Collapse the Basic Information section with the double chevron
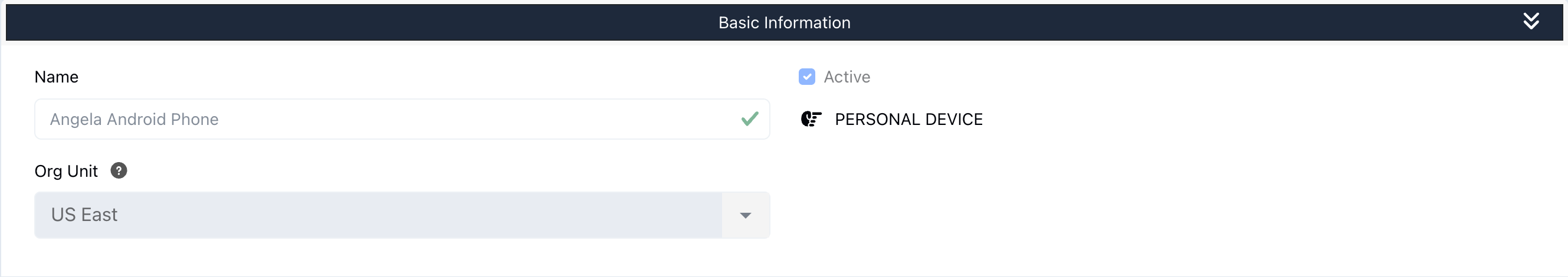1568x277 pixels. click(x=1531, y=22)
